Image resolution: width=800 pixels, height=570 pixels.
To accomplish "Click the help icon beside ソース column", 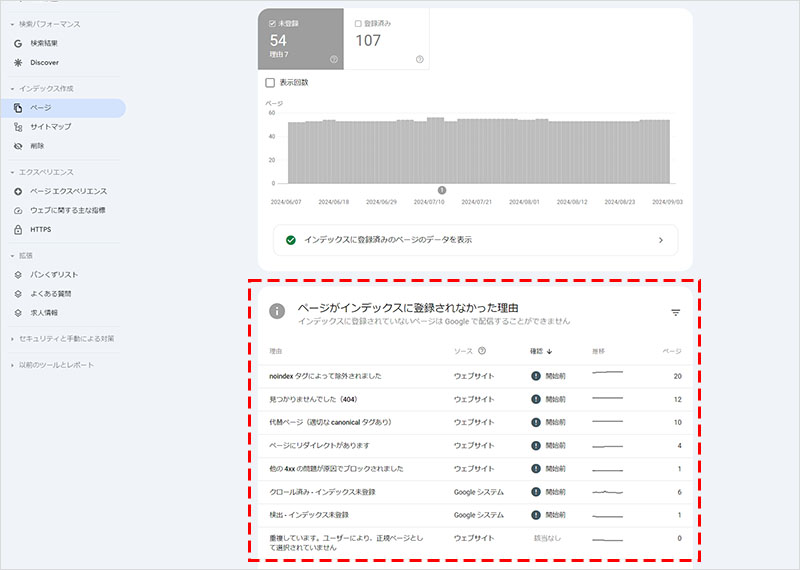I will 482,351.
